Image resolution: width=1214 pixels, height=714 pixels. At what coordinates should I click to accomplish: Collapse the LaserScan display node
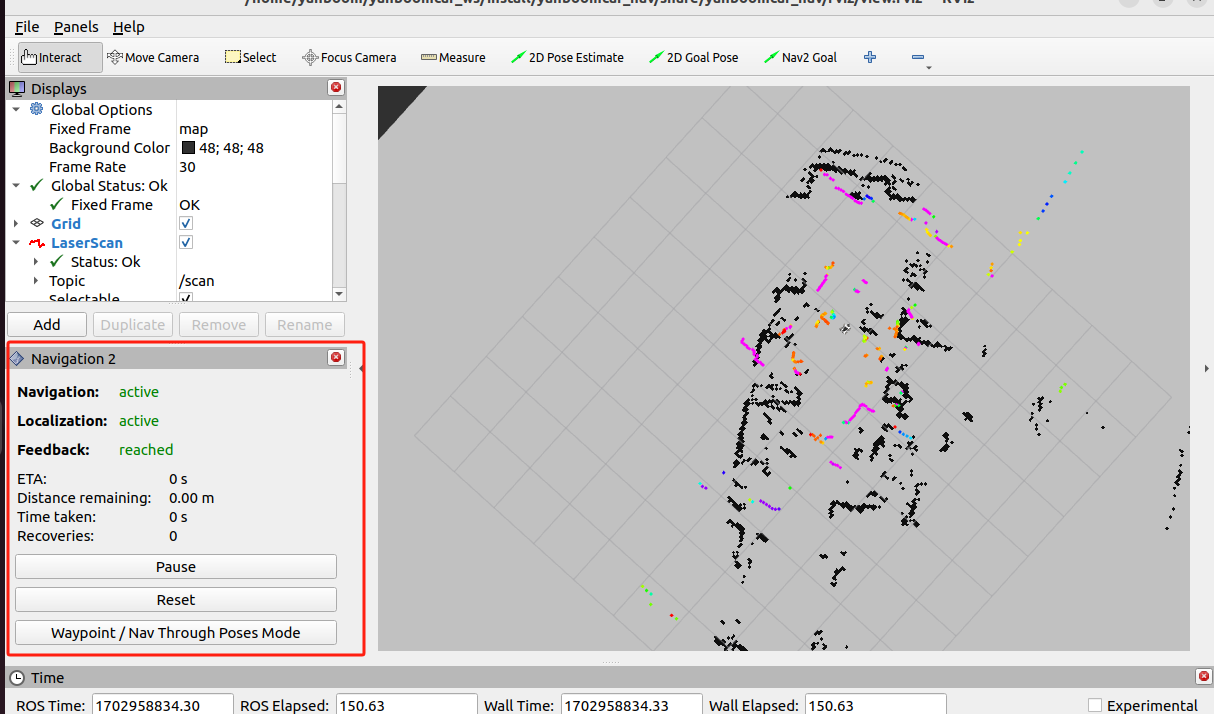point(16,242)
